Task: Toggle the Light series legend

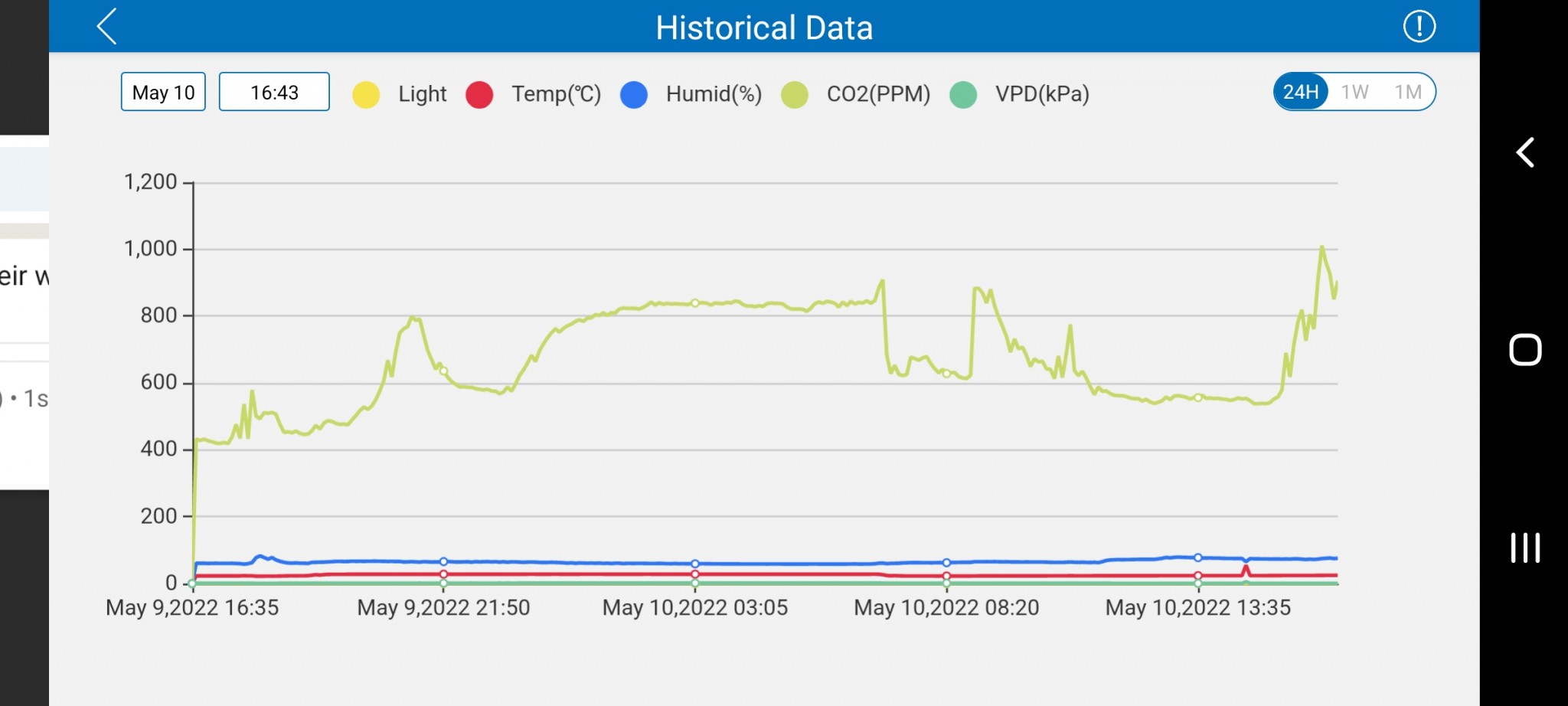Action: [421, 94]
